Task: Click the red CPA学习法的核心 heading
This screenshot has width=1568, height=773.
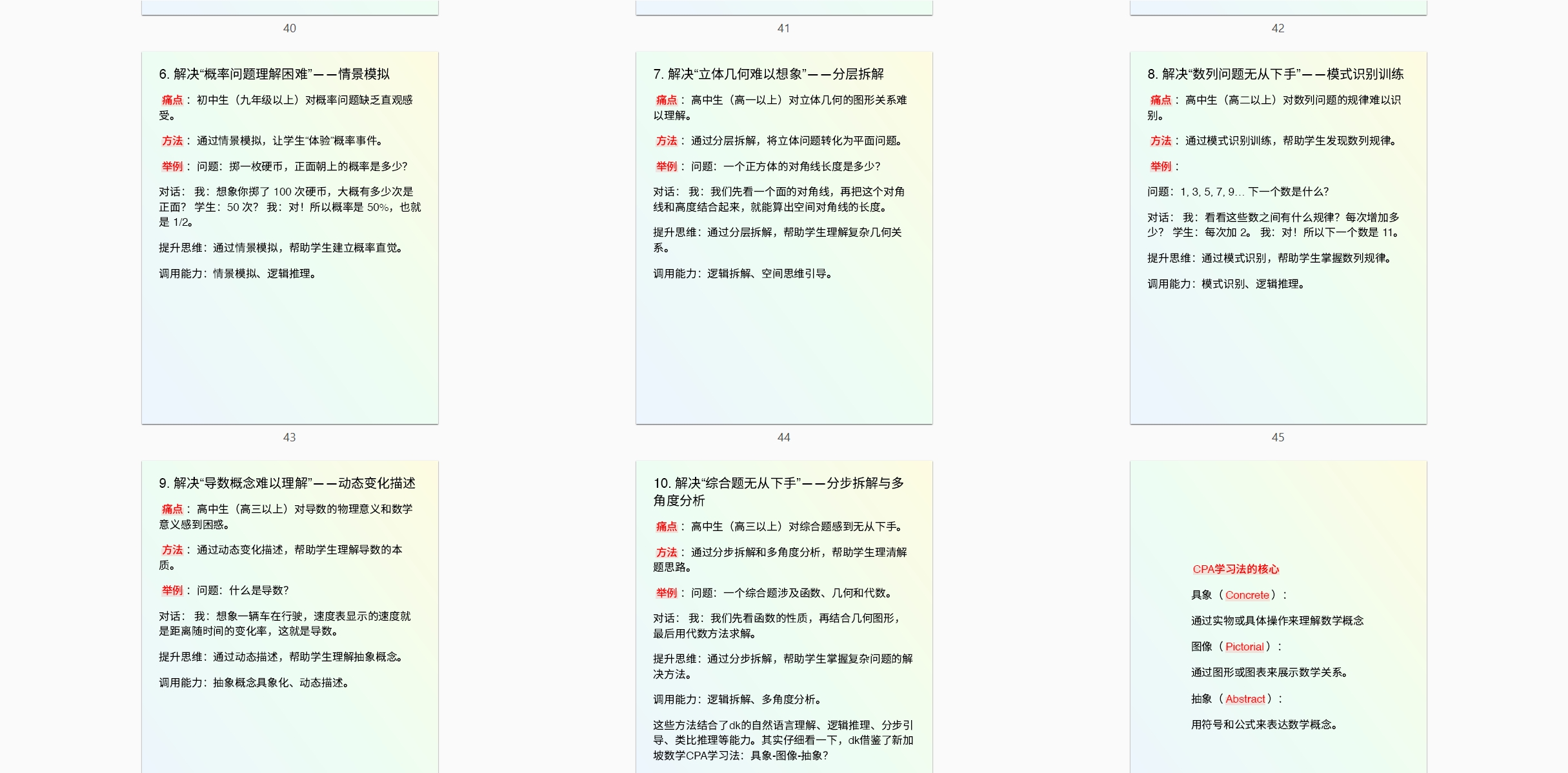Action: pos(1235,569)
